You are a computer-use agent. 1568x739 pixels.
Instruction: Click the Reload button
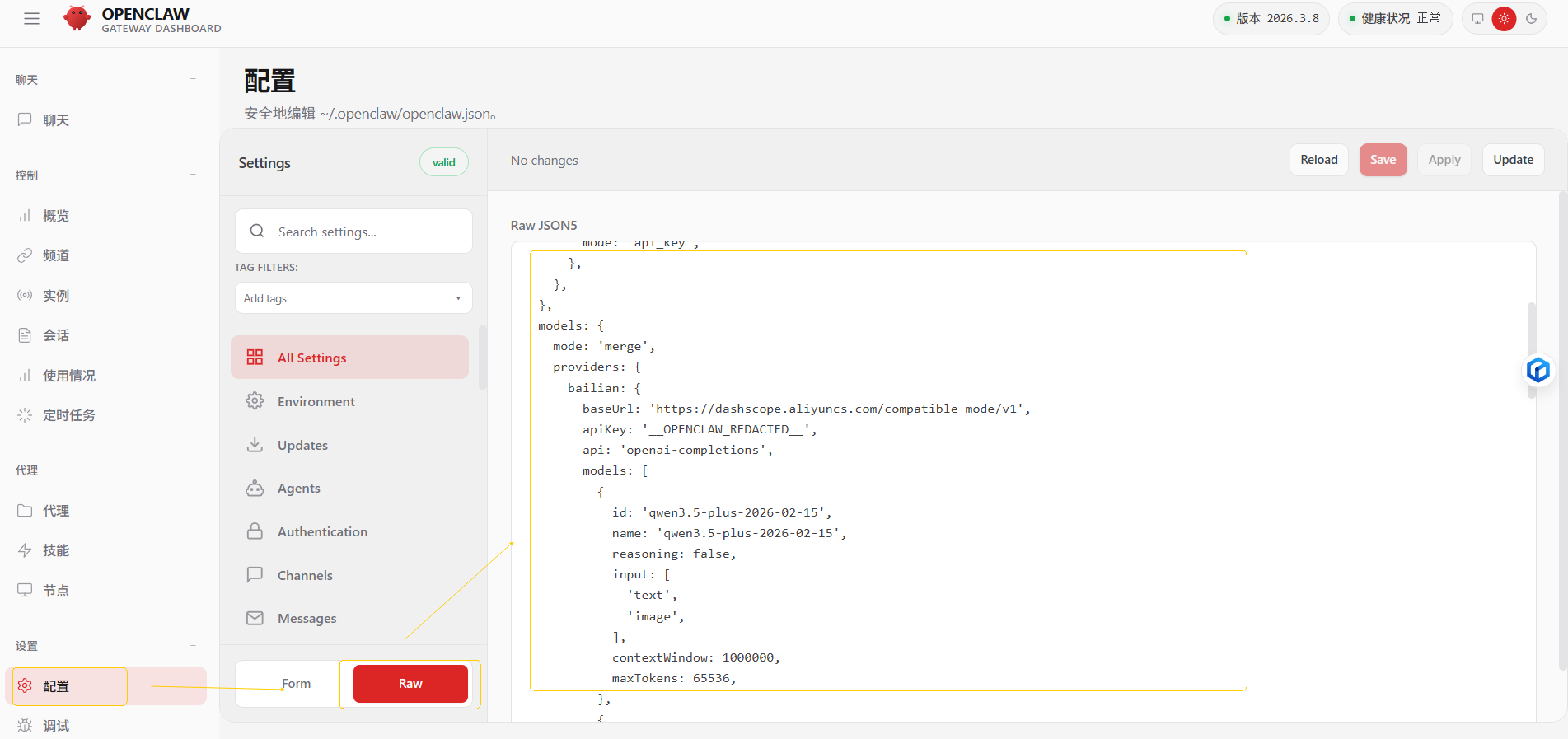click(x=1318, y=160)
